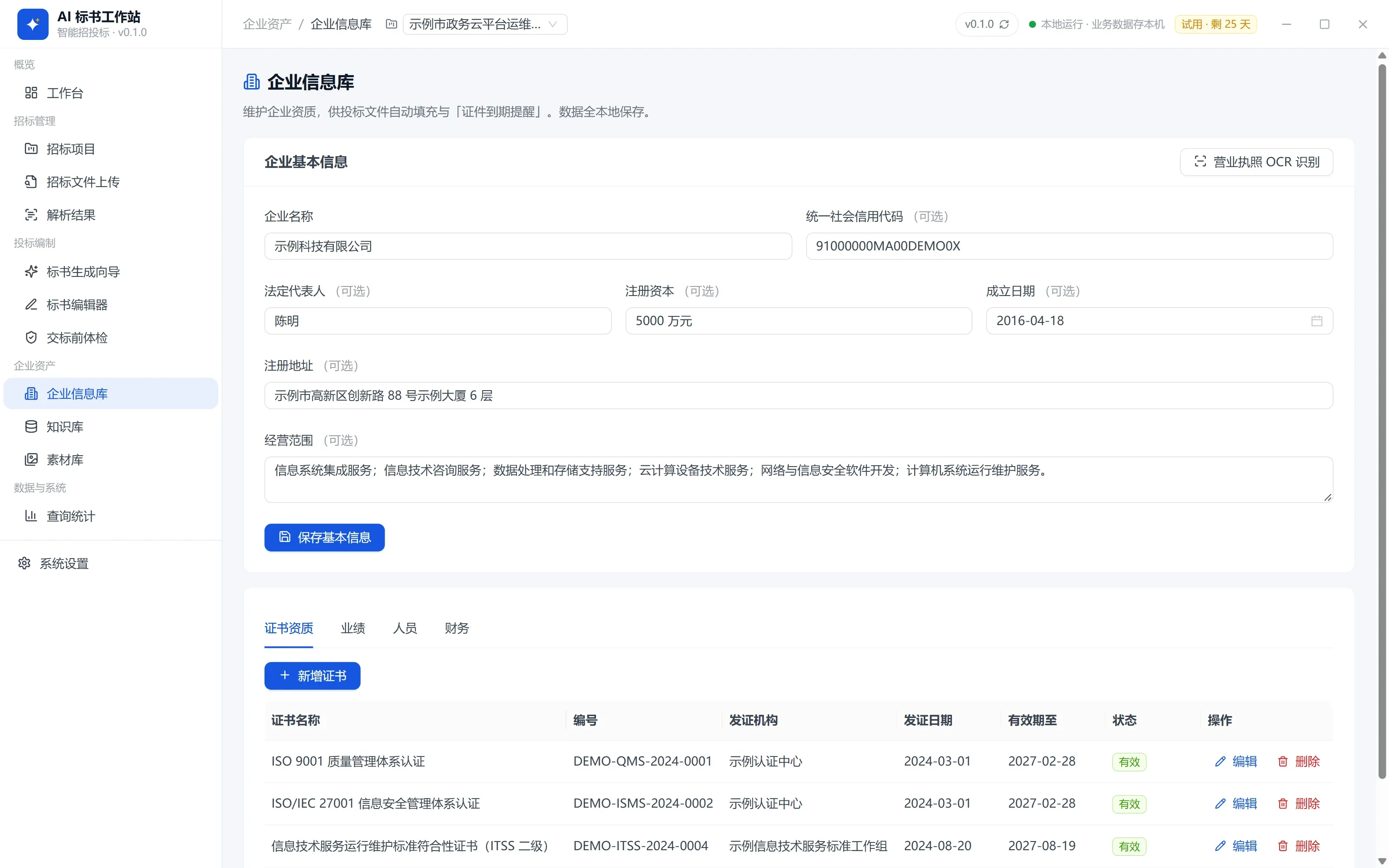Click the AI 标书工作站 star logo icon
Image resolution: width=1389 pixels, height=868 pixels.
(33, 24)
